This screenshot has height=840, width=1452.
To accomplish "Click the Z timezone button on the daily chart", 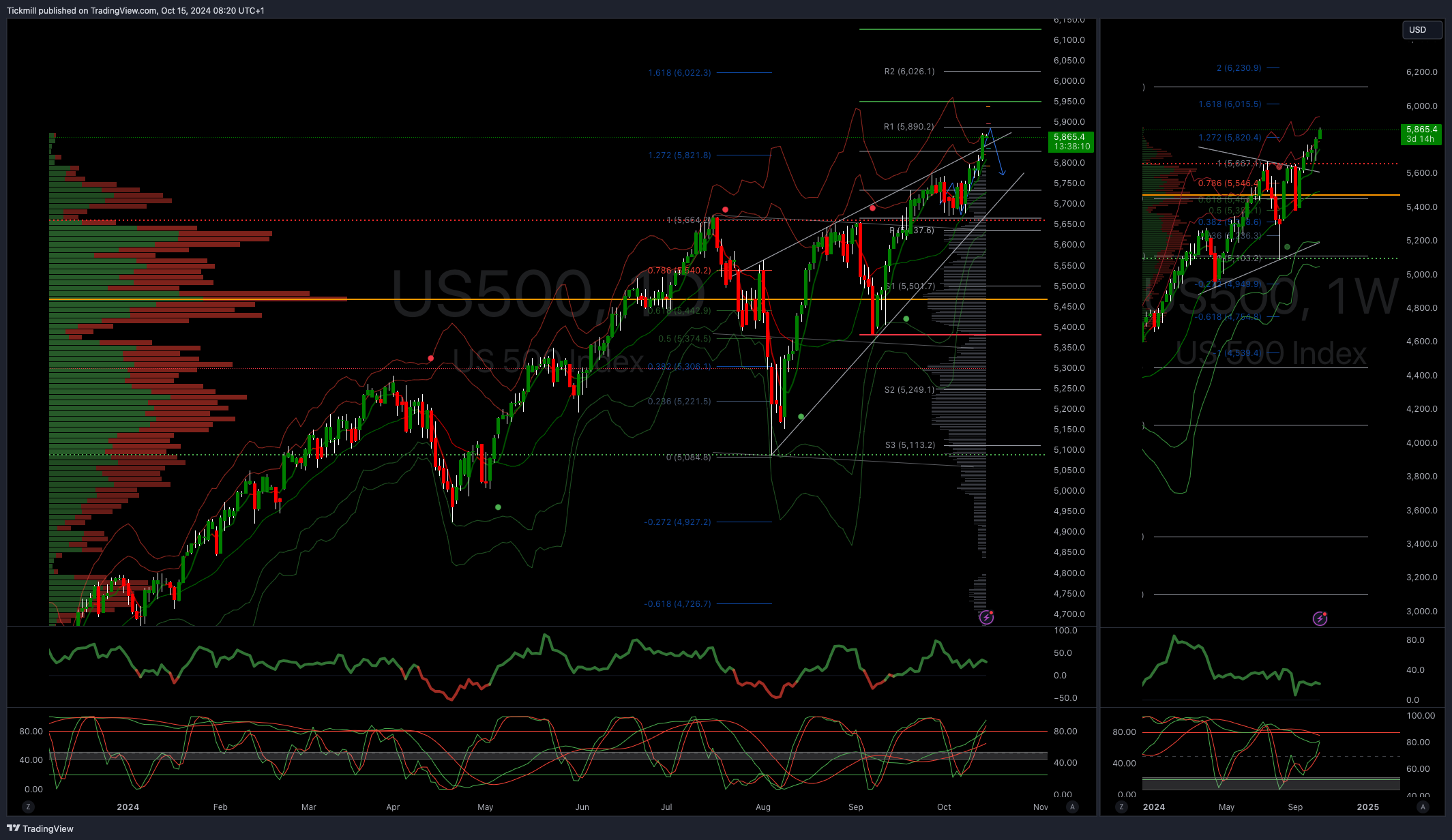I will 28,807.
